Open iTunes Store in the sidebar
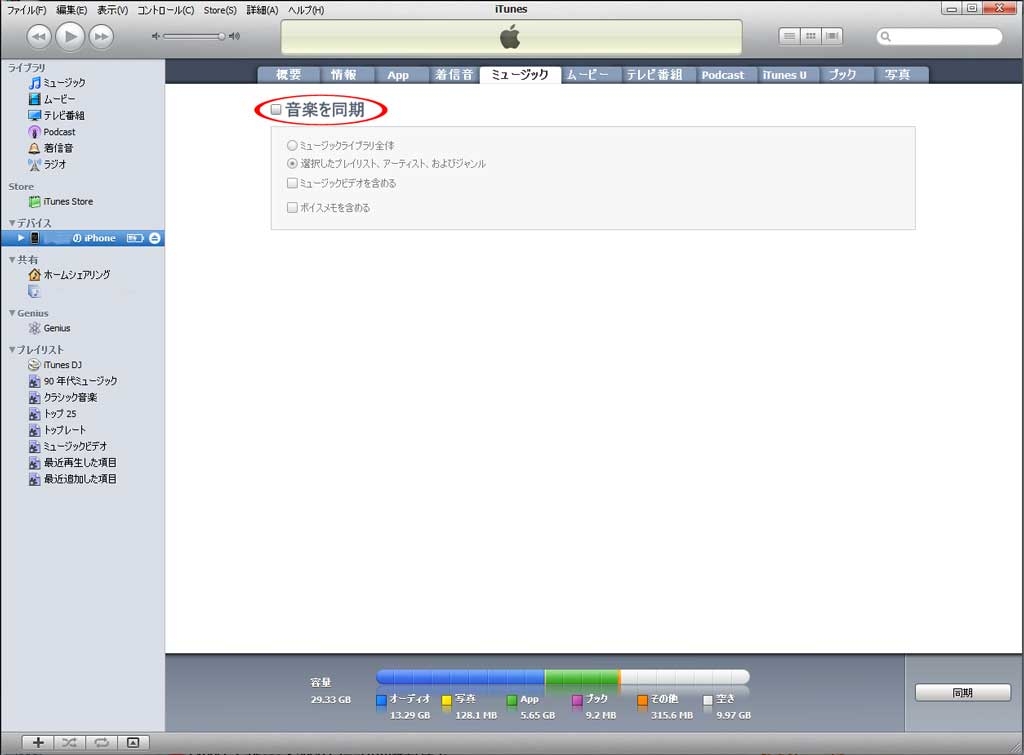Image resolution: width=1024 pixels, height=755 pixels. pyautogui.click(x=61, y=201)
